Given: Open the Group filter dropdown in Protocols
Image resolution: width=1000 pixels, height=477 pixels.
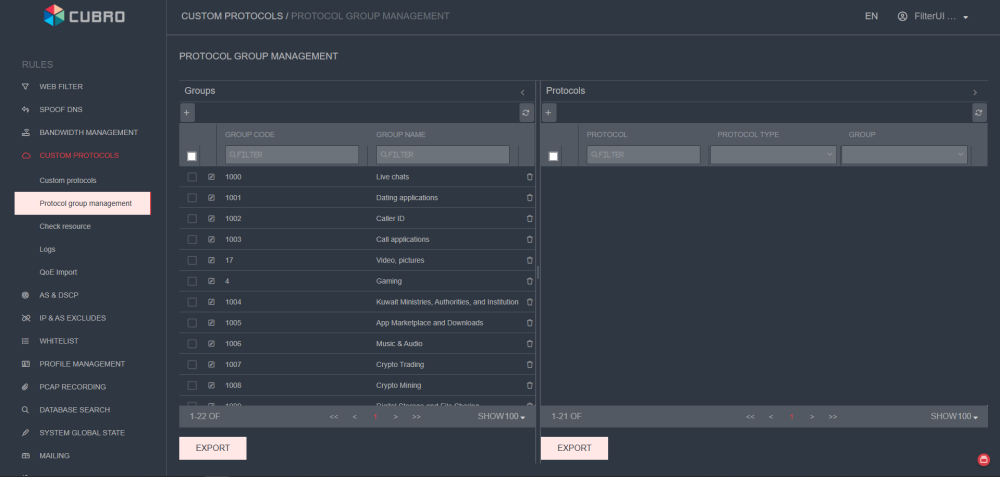Looking at the screenshot, I should (904, 155).
